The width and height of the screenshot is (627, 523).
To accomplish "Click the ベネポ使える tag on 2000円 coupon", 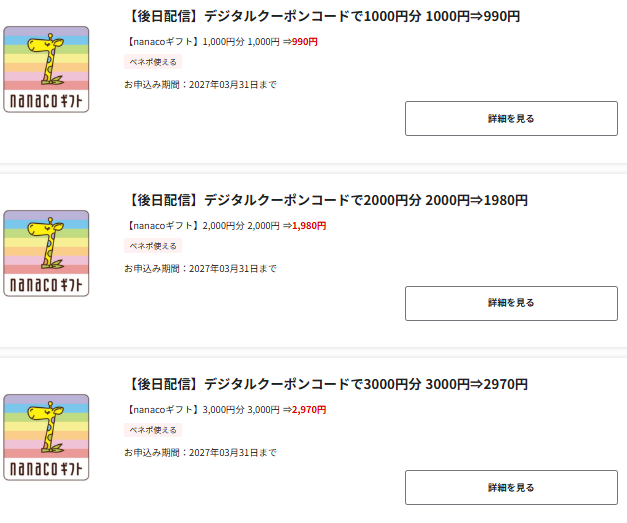I will (x=153, y=245).
